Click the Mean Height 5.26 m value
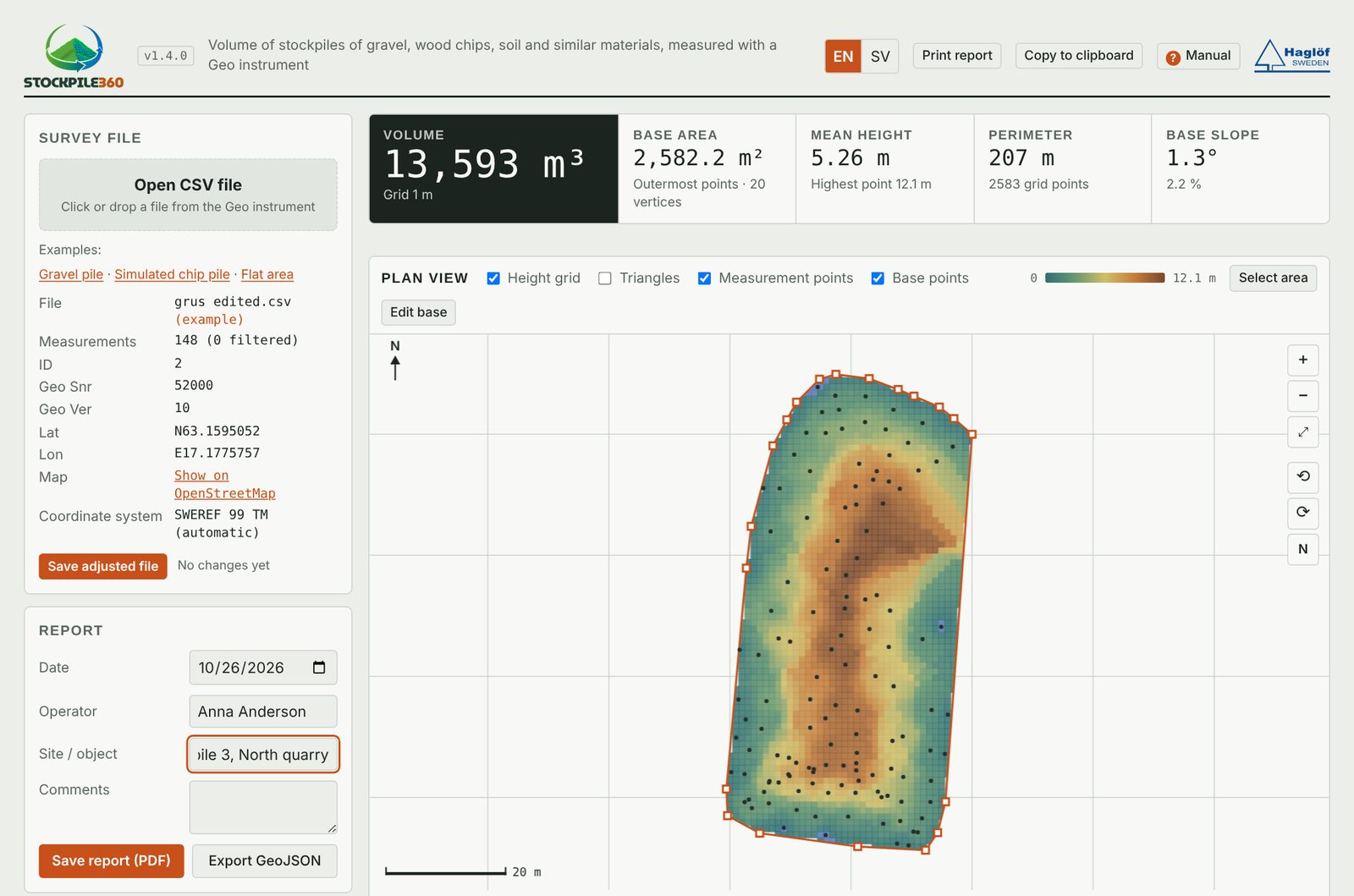The width and height of the screenshot is (1354, 896). pyautogui.click(x=850, y=158)
